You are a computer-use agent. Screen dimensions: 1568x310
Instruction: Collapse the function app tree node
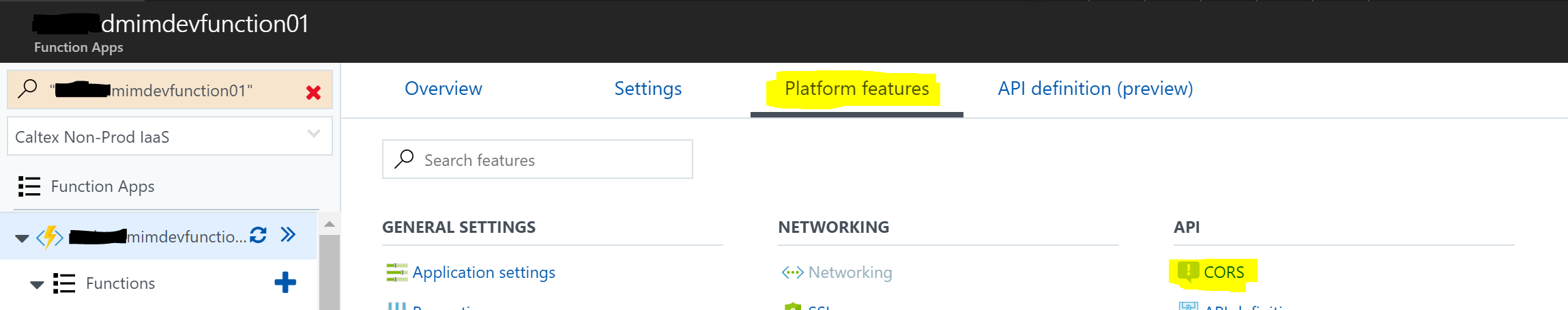pyautogui.click(x=22, y=238)
